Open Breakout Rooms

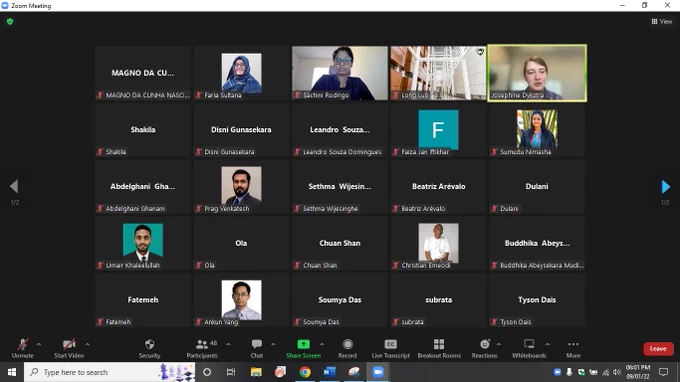tap(439, 348)
